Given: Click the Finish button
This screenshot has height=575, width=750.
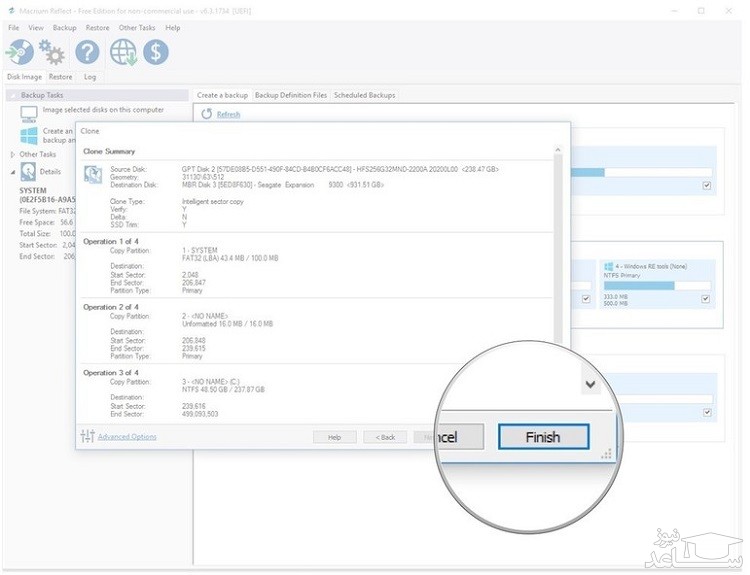Looking at the screenshot, I should [x=543, y=437].
